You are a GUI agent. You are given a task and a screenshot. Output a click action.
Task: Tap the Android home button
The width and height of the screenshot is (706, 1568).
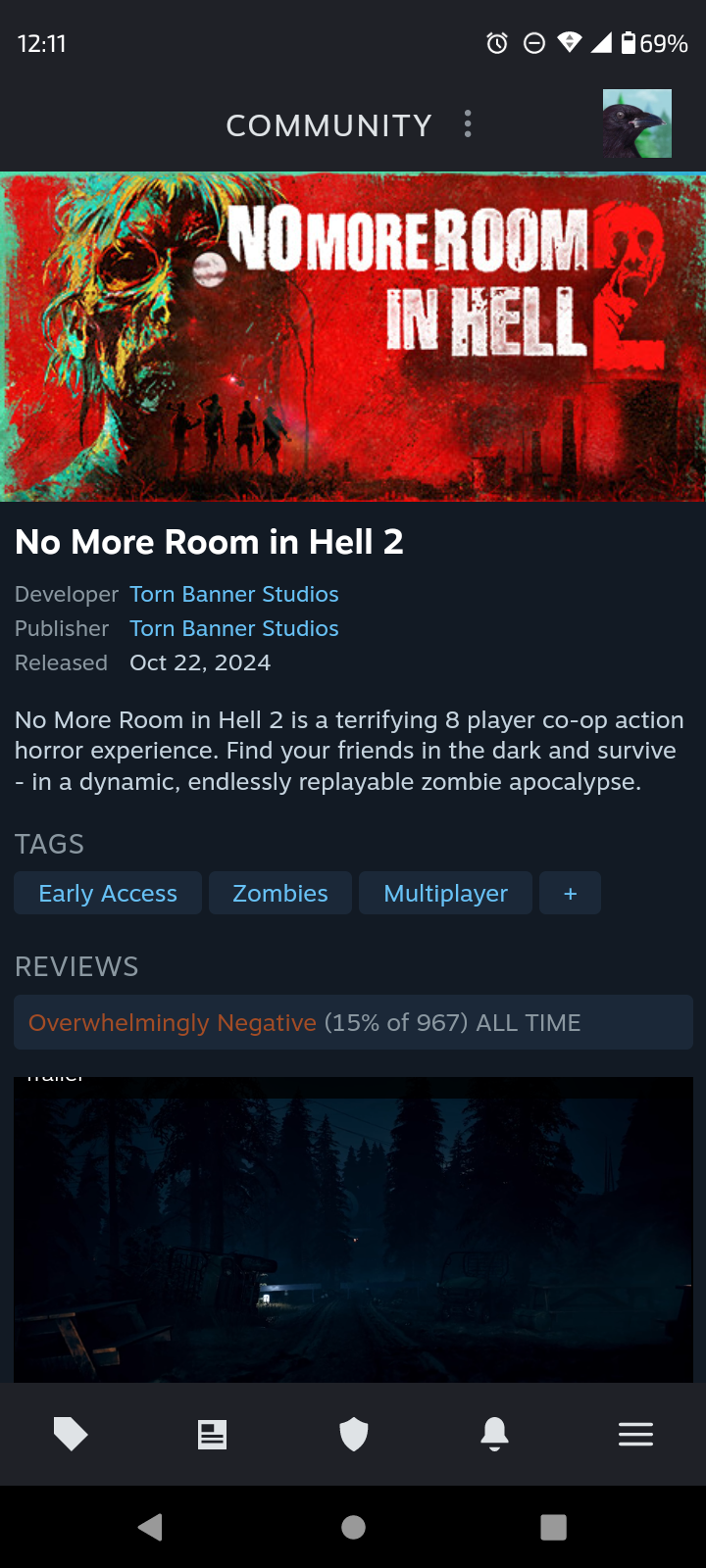pos(353,1527)
